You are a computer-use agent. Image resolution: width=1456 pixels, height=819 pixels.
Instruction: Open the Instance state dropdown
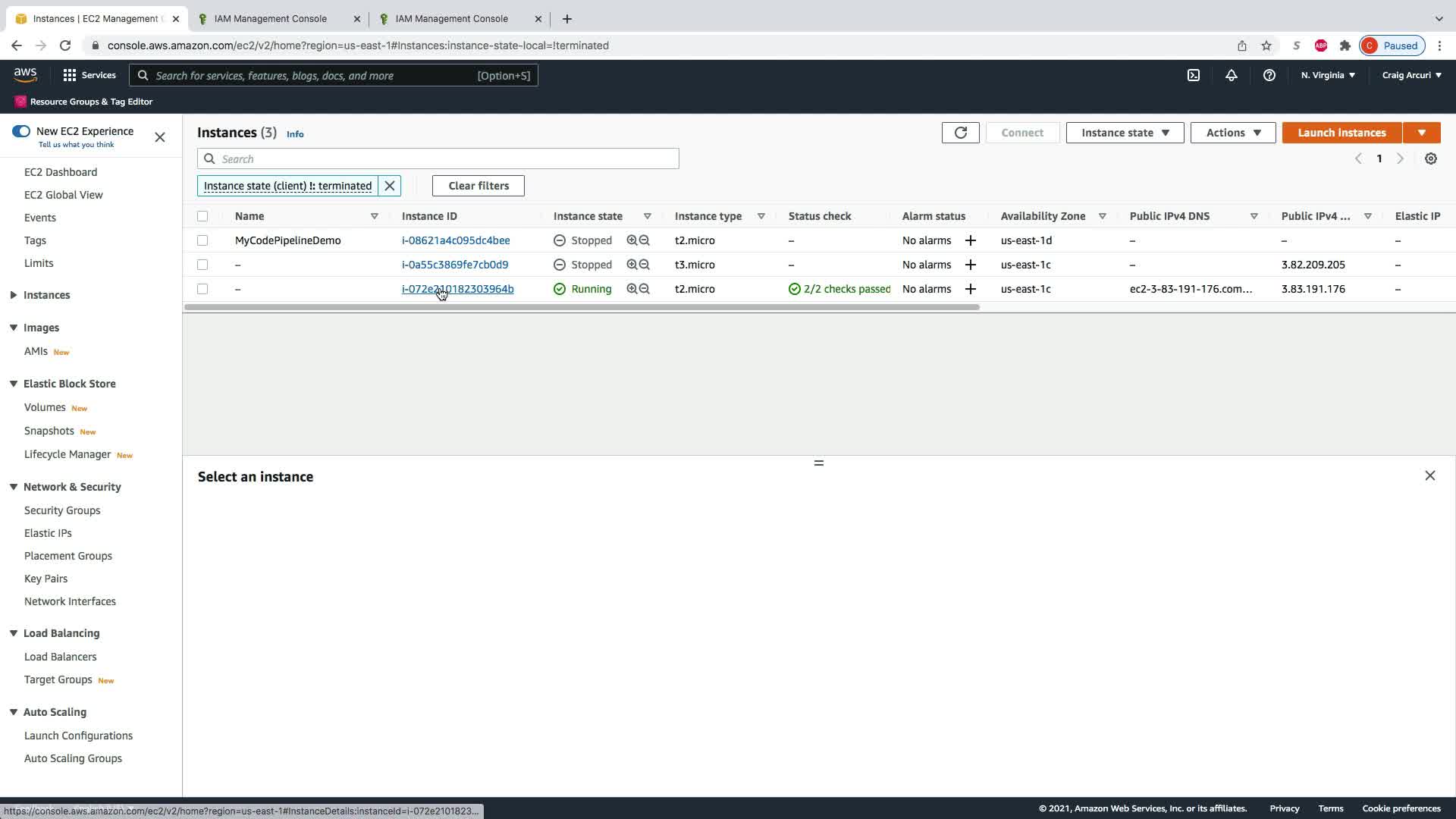pyautogui.click(x=1125, y=133)
